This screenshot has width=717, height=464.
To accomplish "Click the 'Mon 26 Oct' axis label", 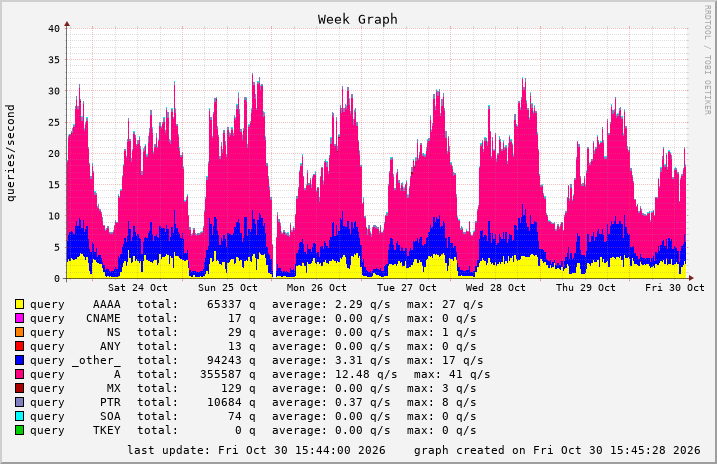I will (316, 288).
